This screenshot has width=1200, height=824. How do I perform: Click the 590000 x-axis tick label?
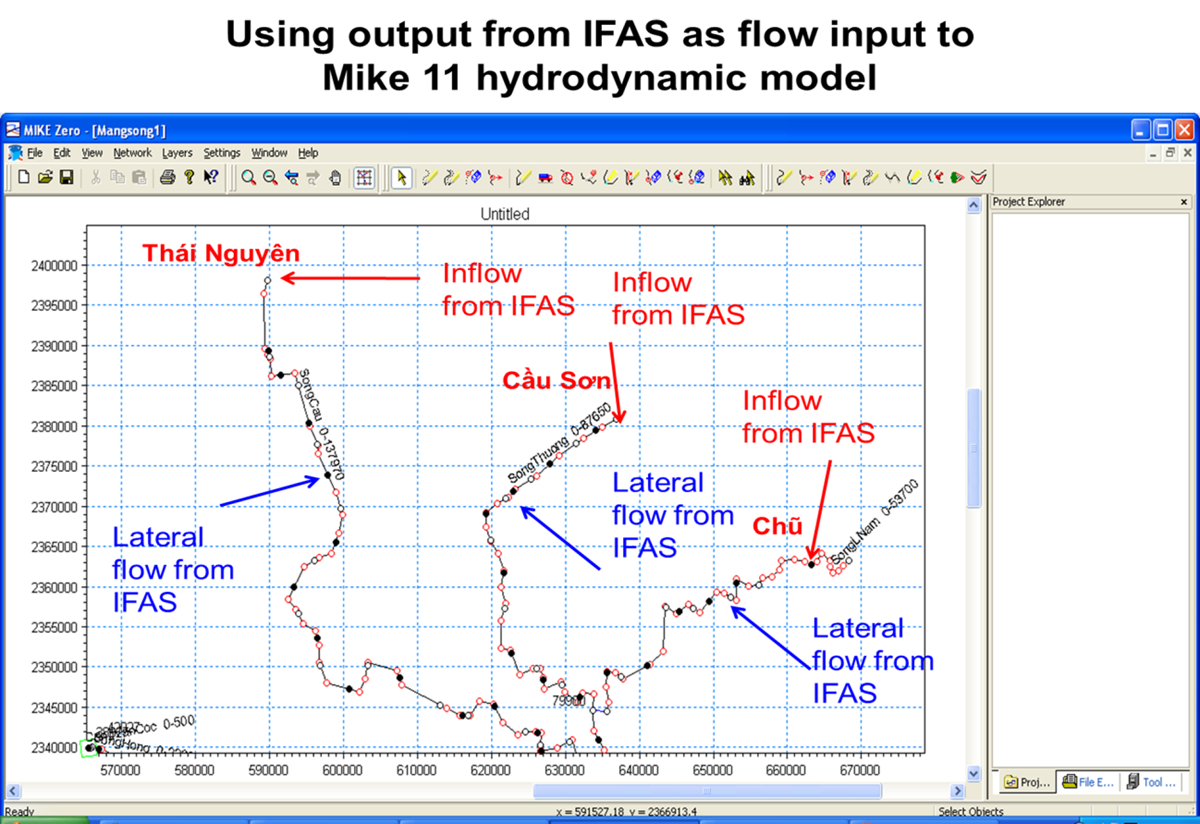pyautogui.click(x=269, y=770)
